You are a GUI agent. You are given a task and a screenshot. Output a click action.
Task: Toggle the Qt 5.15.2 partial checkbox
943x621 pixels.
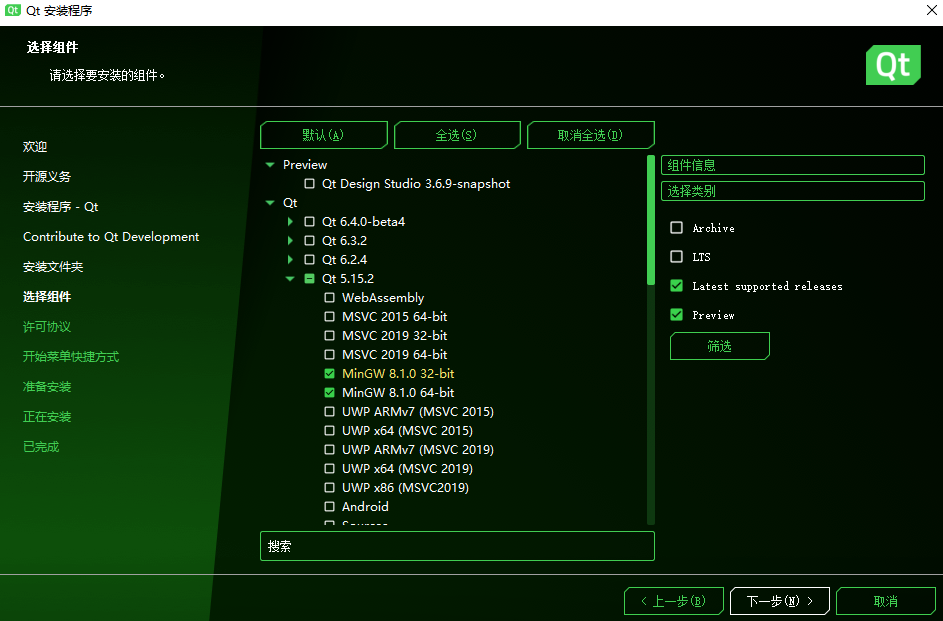pos(309,278)
